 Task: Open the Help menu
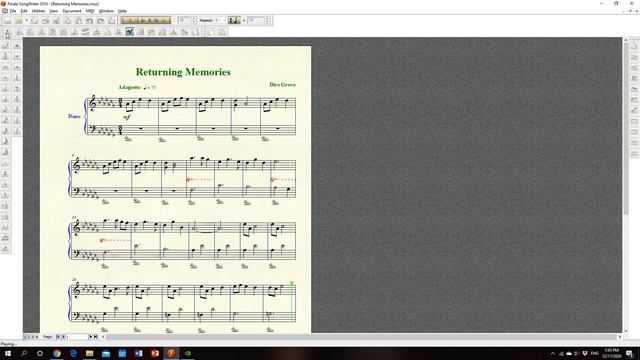pyautogui.click(x=122, y=11)
